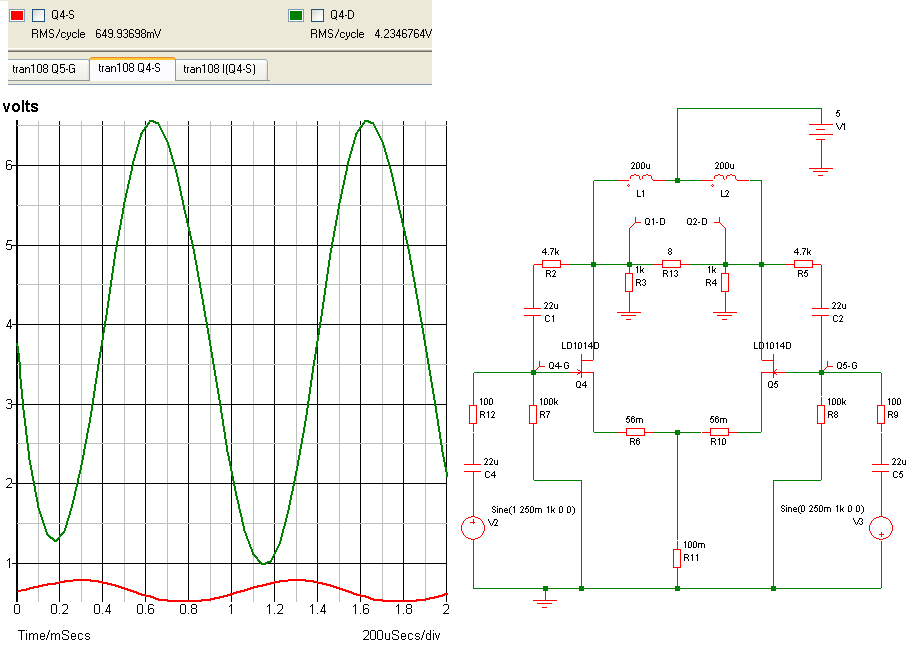Select resistor R10 56m
This screenshot has height=652, width=910.
719,432
